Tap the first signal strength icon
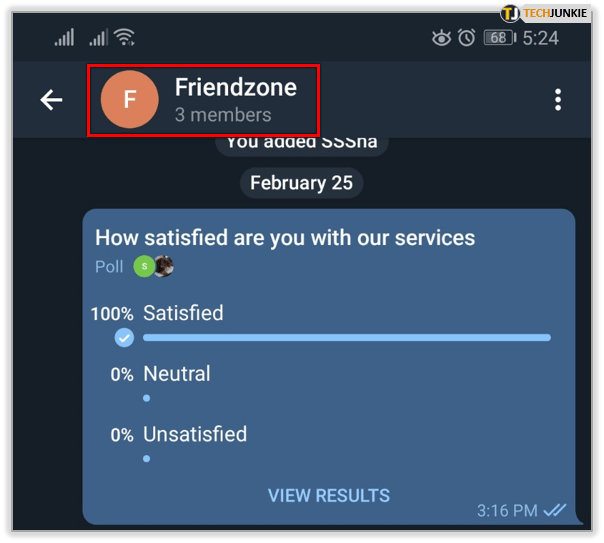The height and width of the screenshot is (543, 604). click(64, 37)
